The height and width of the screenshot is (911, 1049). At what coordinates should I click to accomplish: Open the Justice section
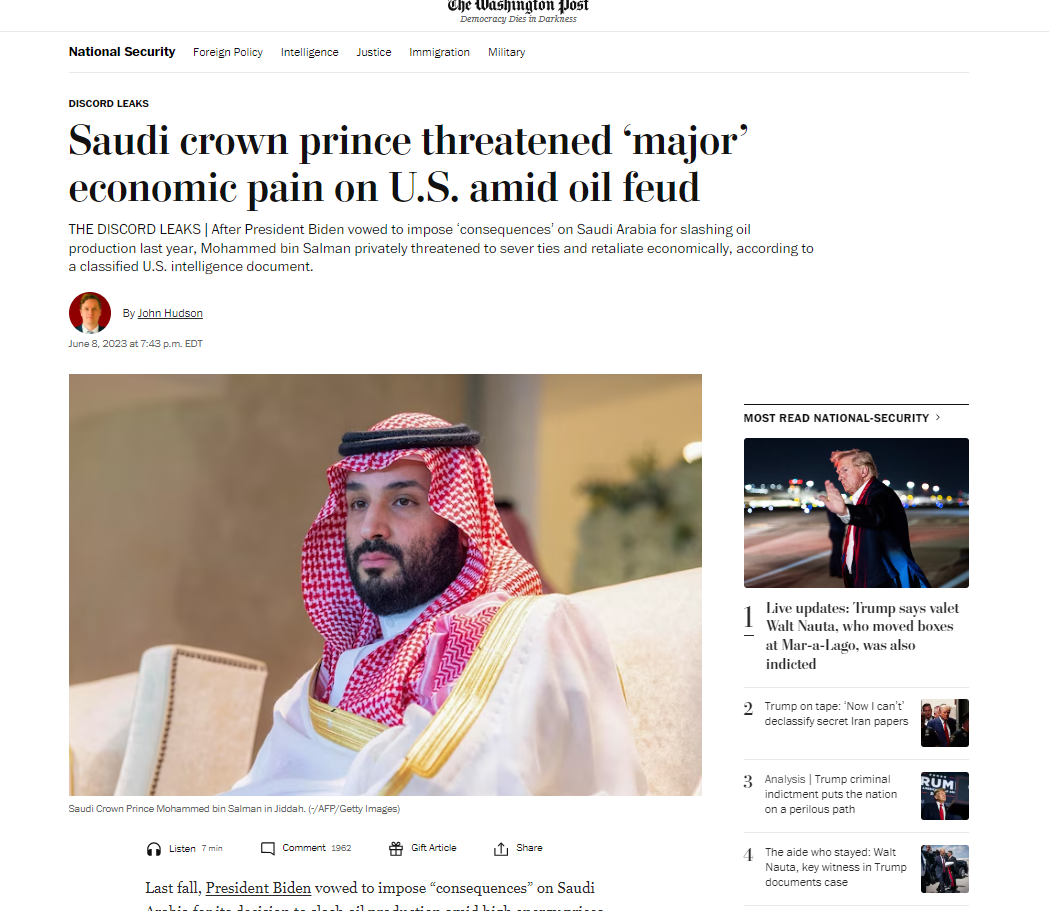coord(374,52)
